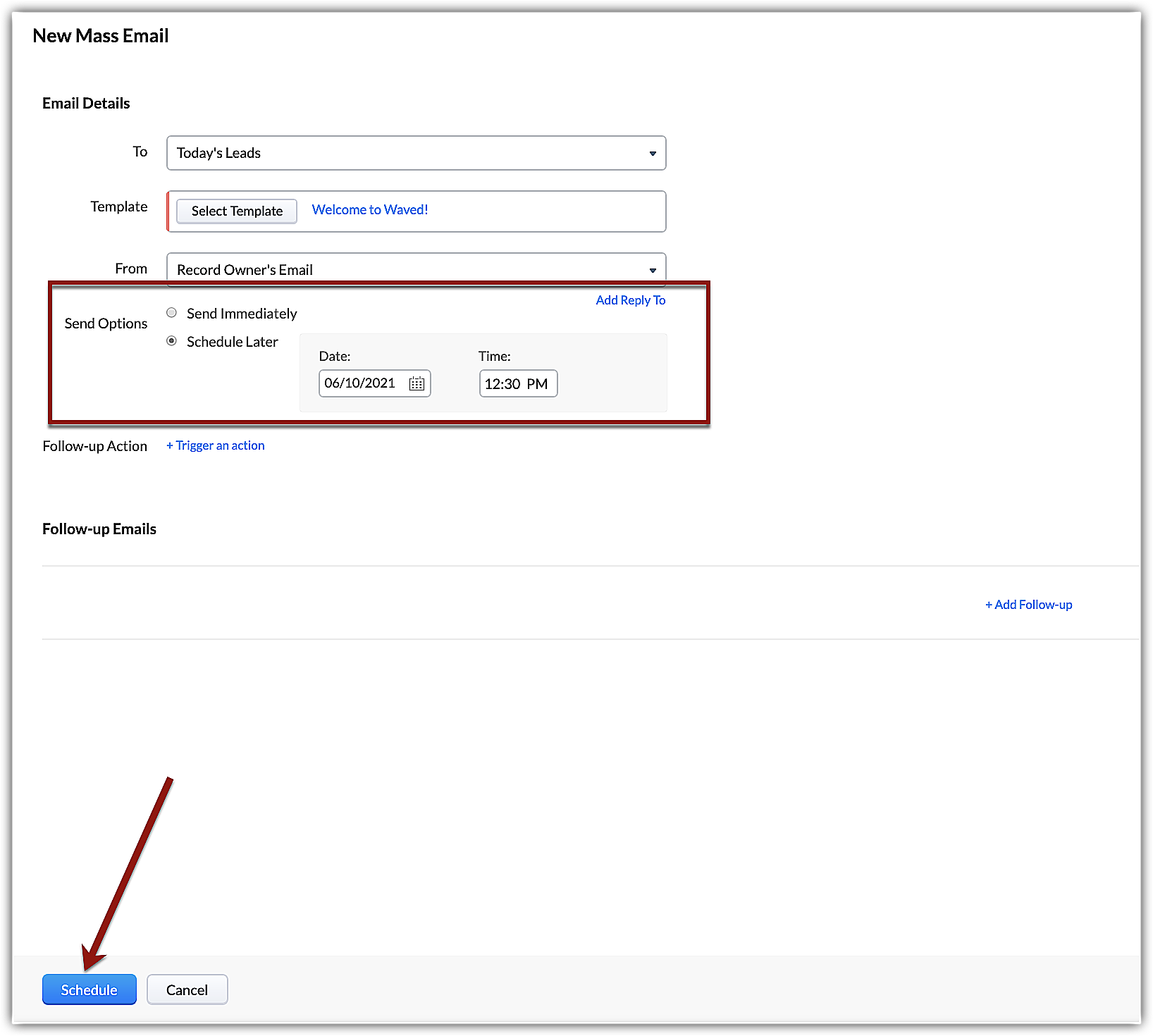Open the Welcome to Waved! template link
The height and width of the screenshot is (1036, 1153).
(369, 210)
